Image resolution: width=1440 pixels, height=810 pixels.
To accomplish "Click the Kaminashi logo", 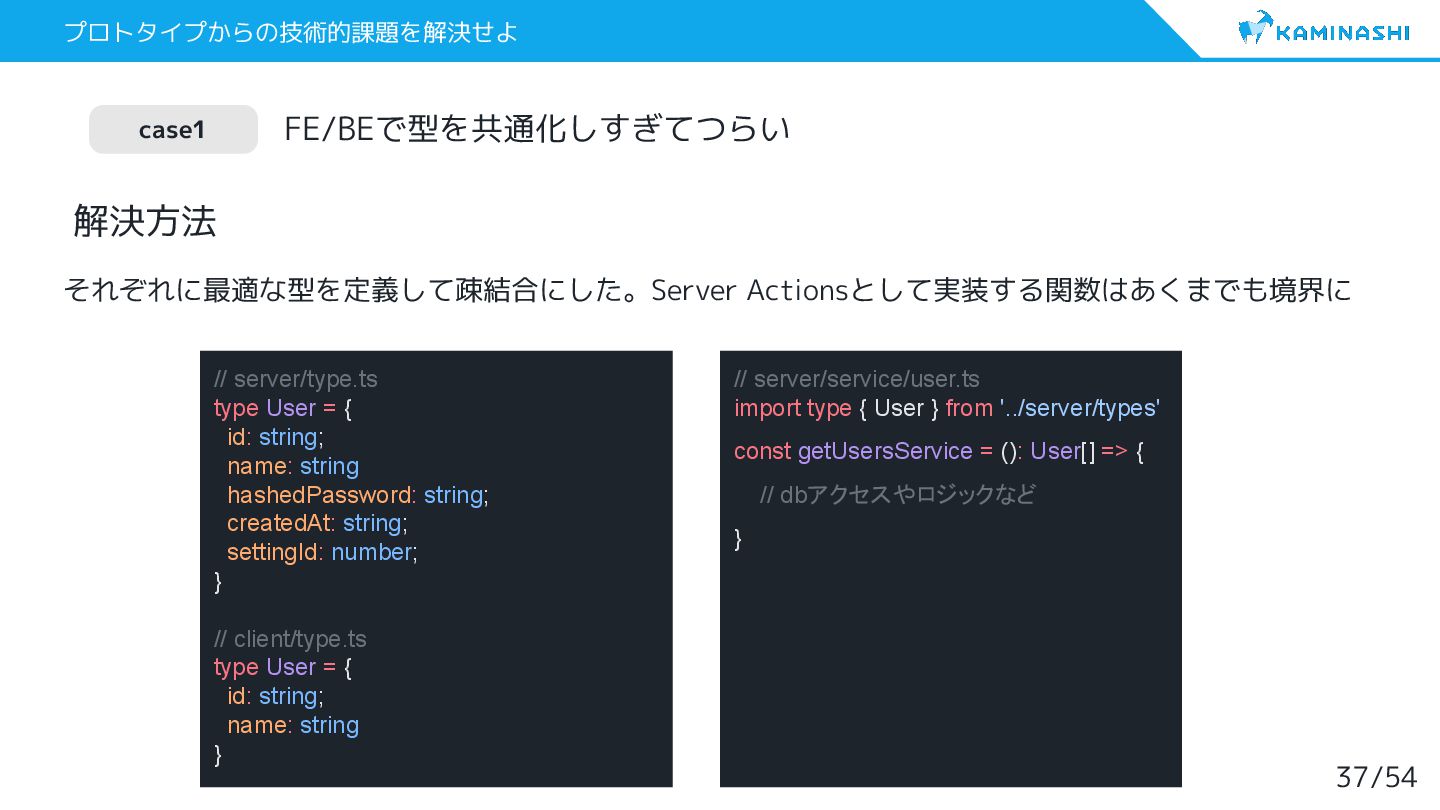I will pyautogui.click(x=1324, y=29).
